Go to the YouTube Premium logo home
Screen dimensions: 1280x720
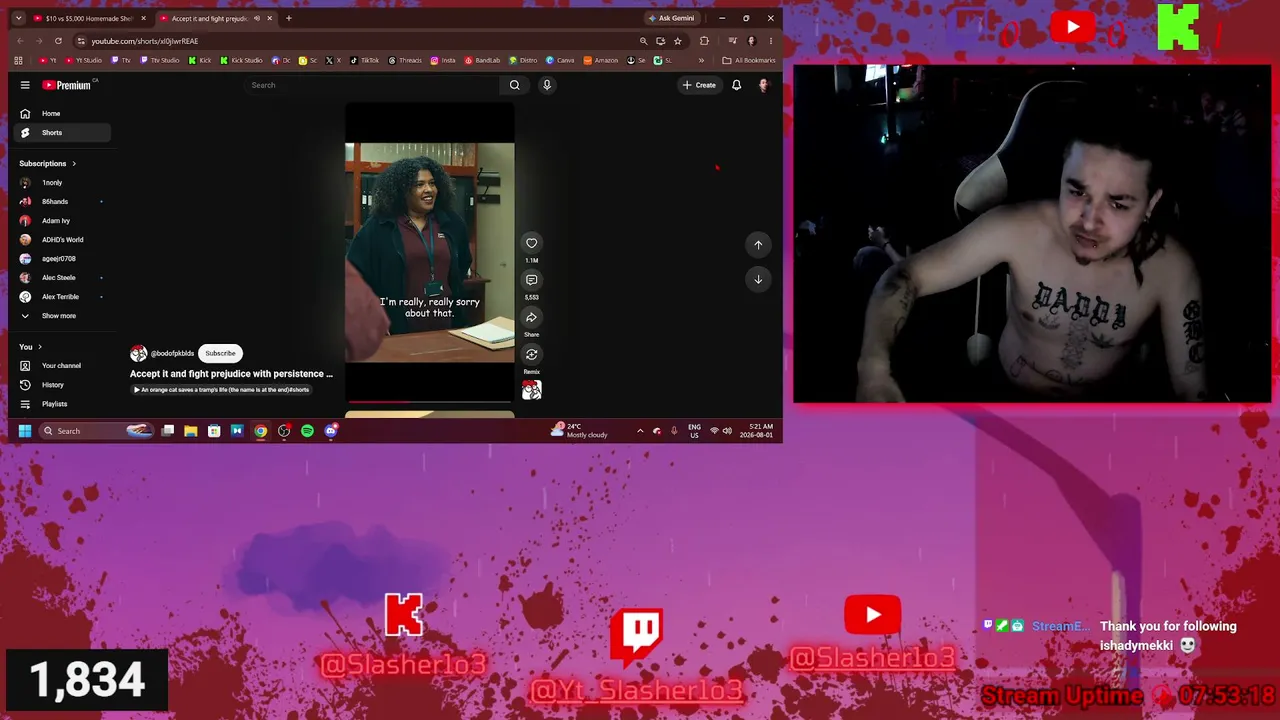(67, 85)
